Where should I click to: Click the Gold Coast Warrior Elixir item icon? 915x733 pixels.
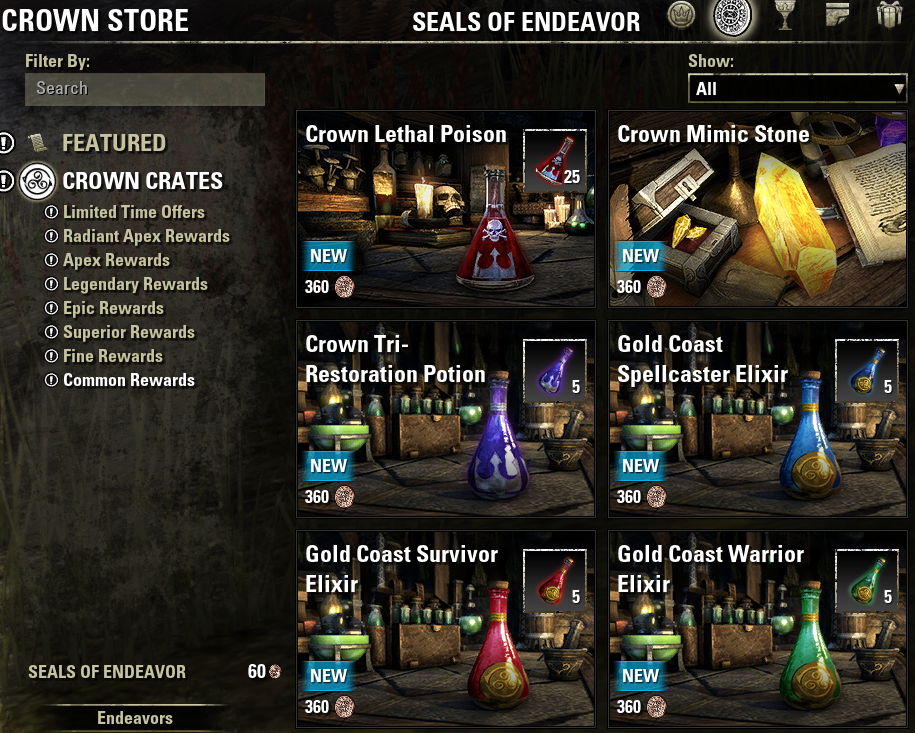[x=867, y=581]
